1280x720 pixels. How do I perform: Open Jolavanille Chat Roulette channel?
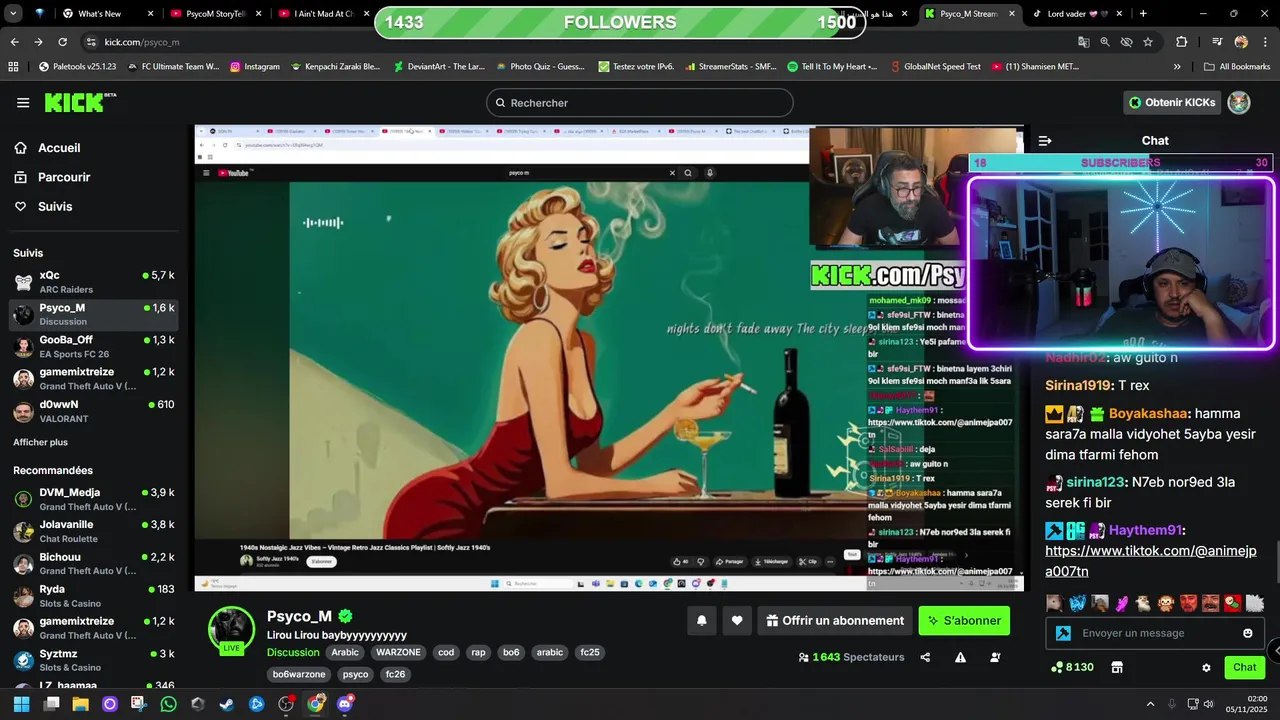coord(94,531)
